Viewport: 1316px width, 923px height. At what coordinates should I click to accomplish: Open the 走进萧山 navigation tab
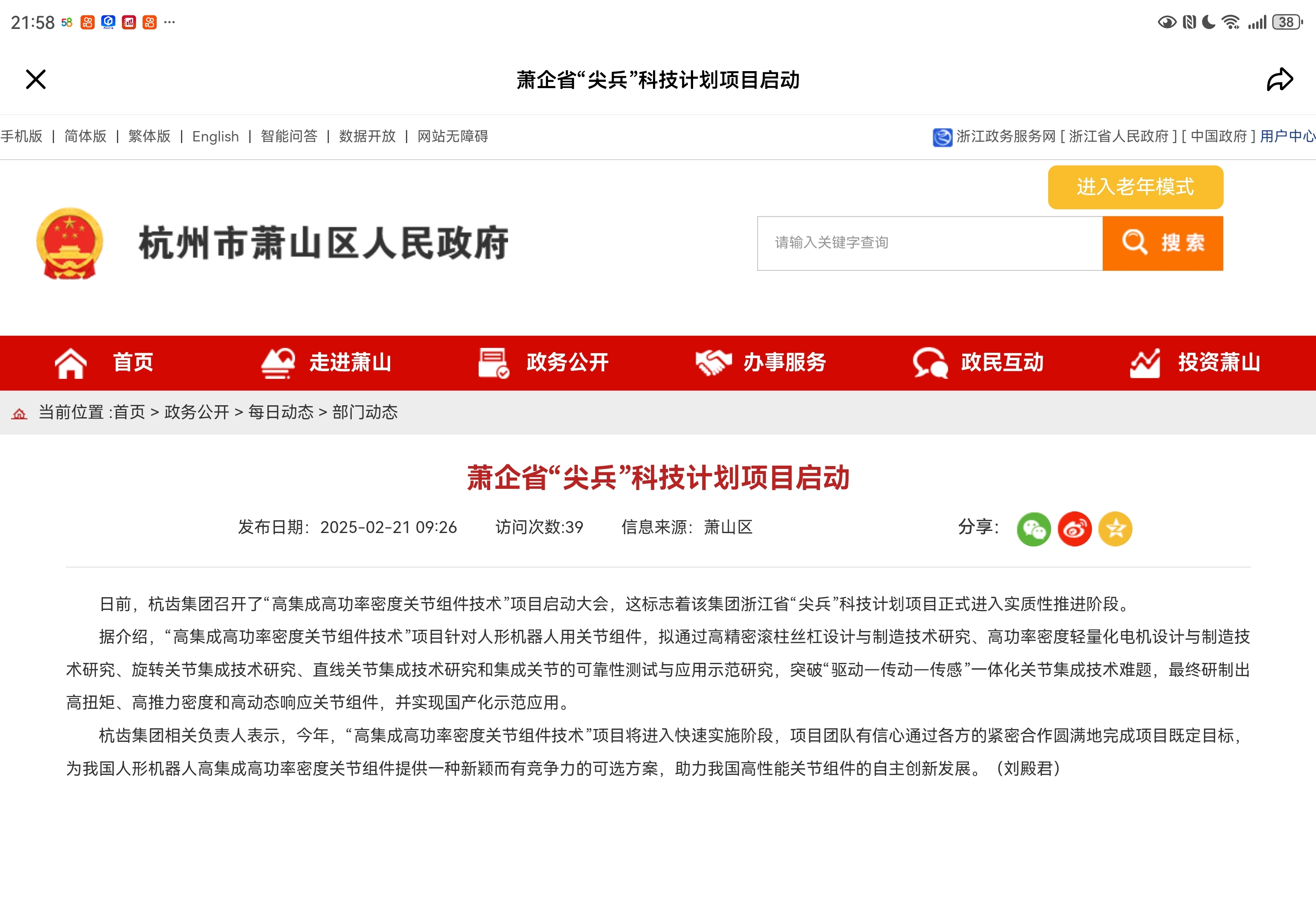pos(326,363)
